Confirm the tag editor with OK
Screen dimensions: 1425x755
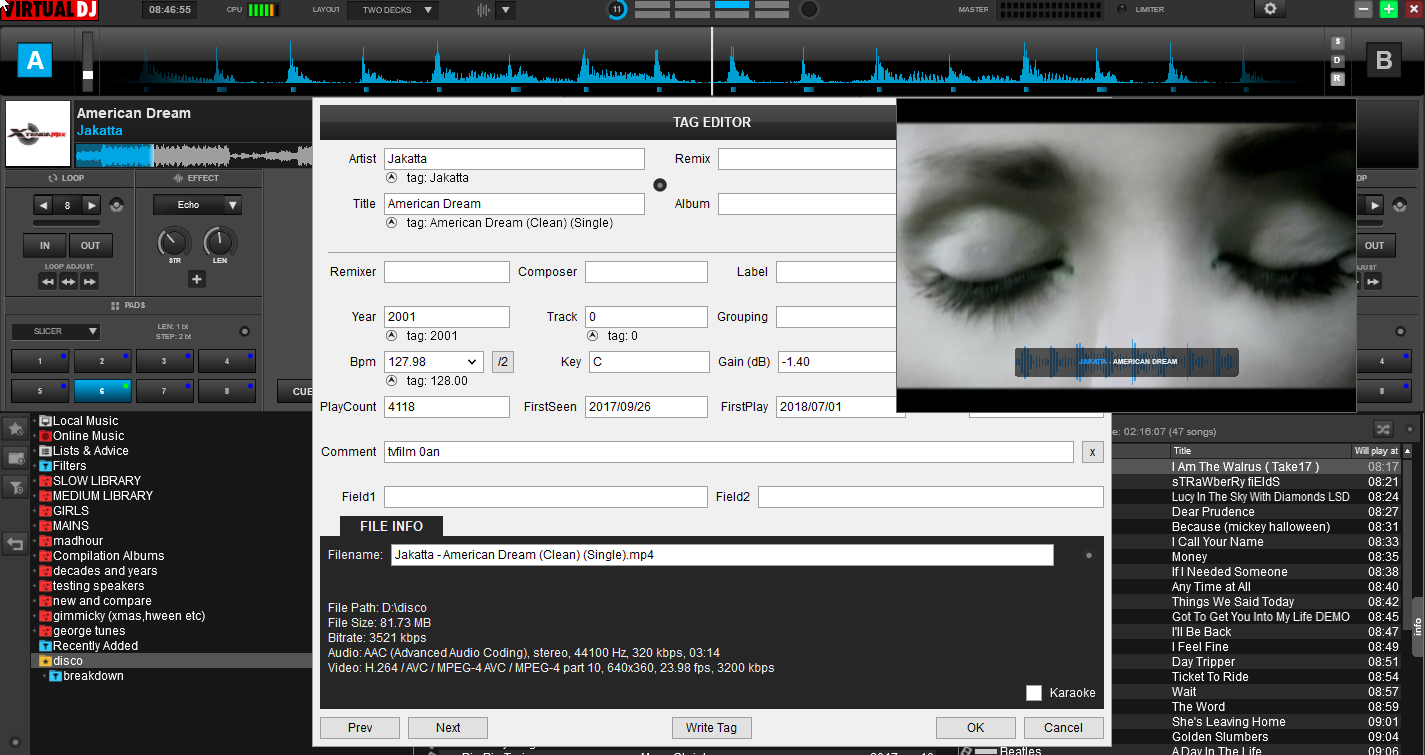coord(976,728)
